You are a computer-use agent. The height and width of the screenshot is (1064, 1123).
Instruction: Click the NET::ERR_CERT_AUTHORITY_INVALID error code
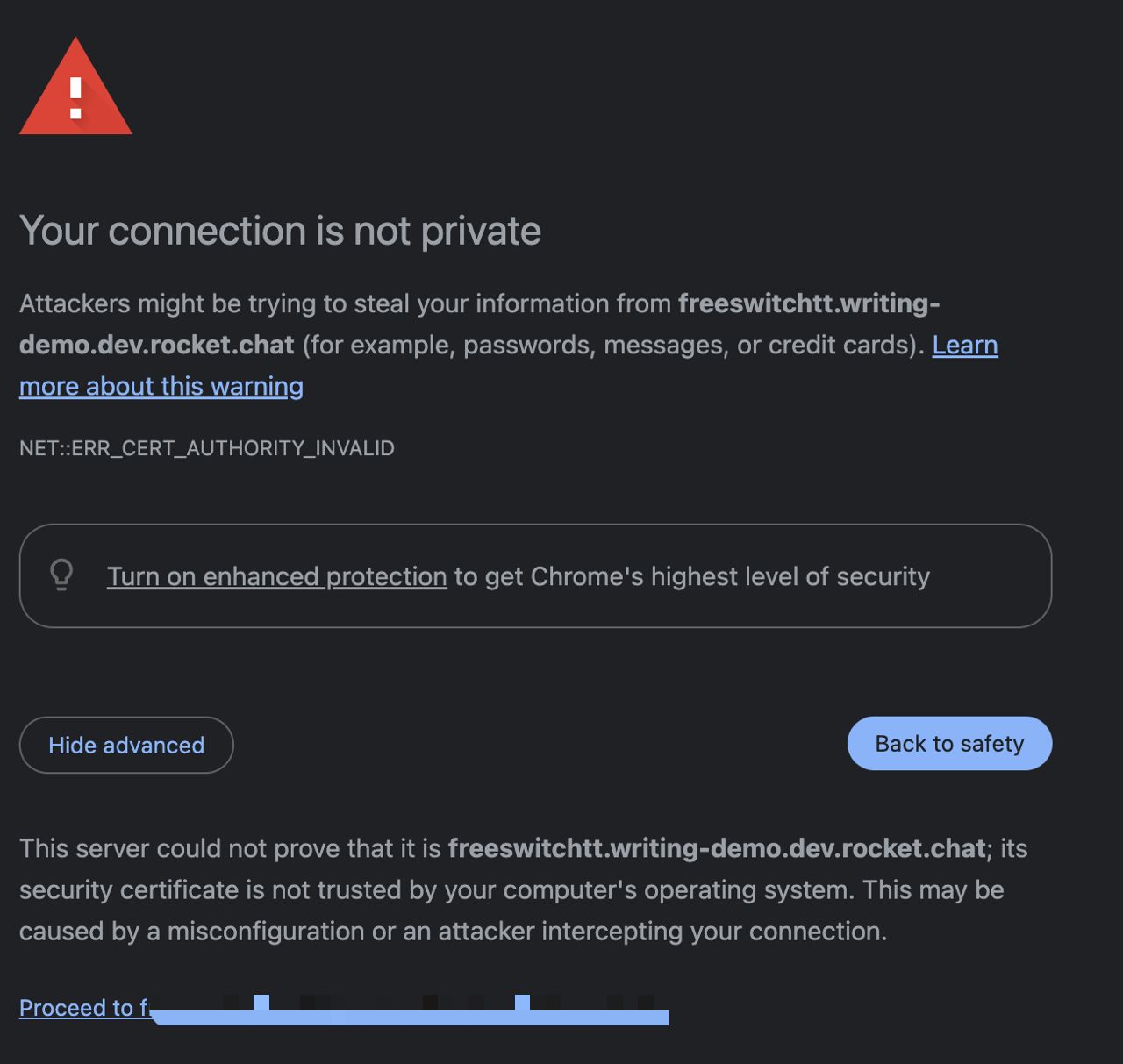point(207,448)
